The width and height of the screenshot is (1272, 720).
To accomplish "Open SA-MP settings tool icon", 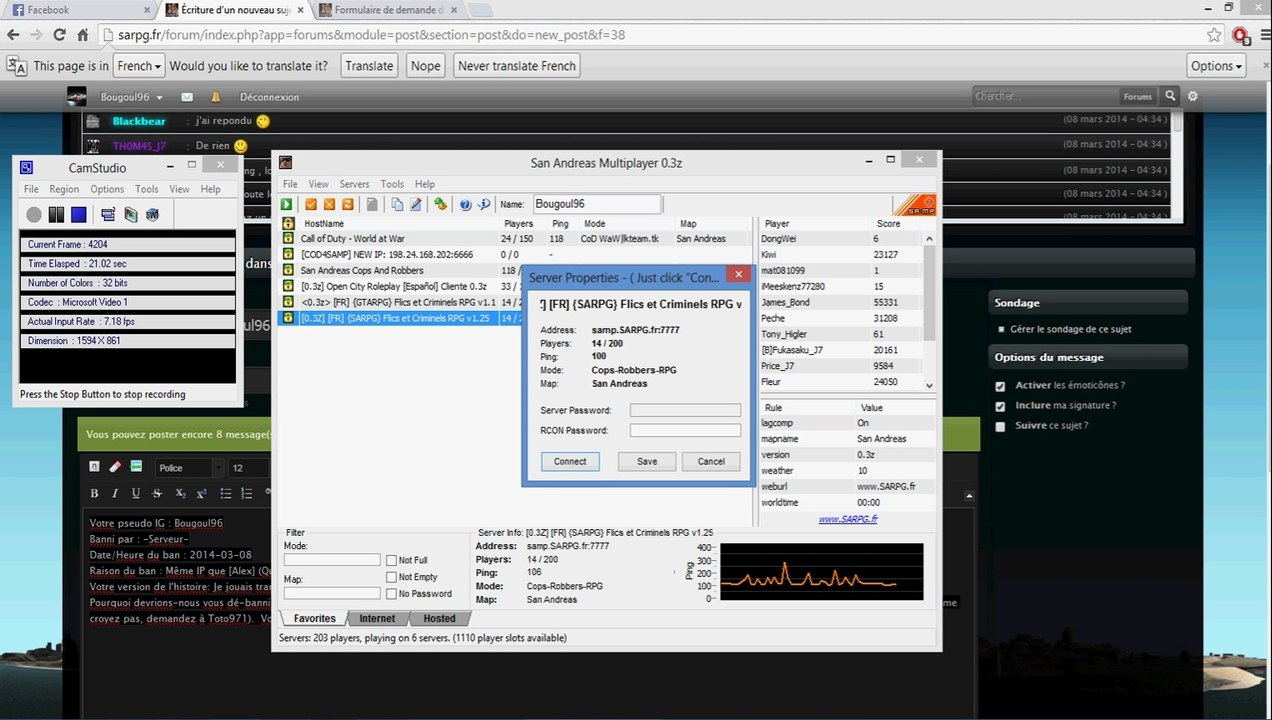I will pyautogui.click(x=440, y=204).
